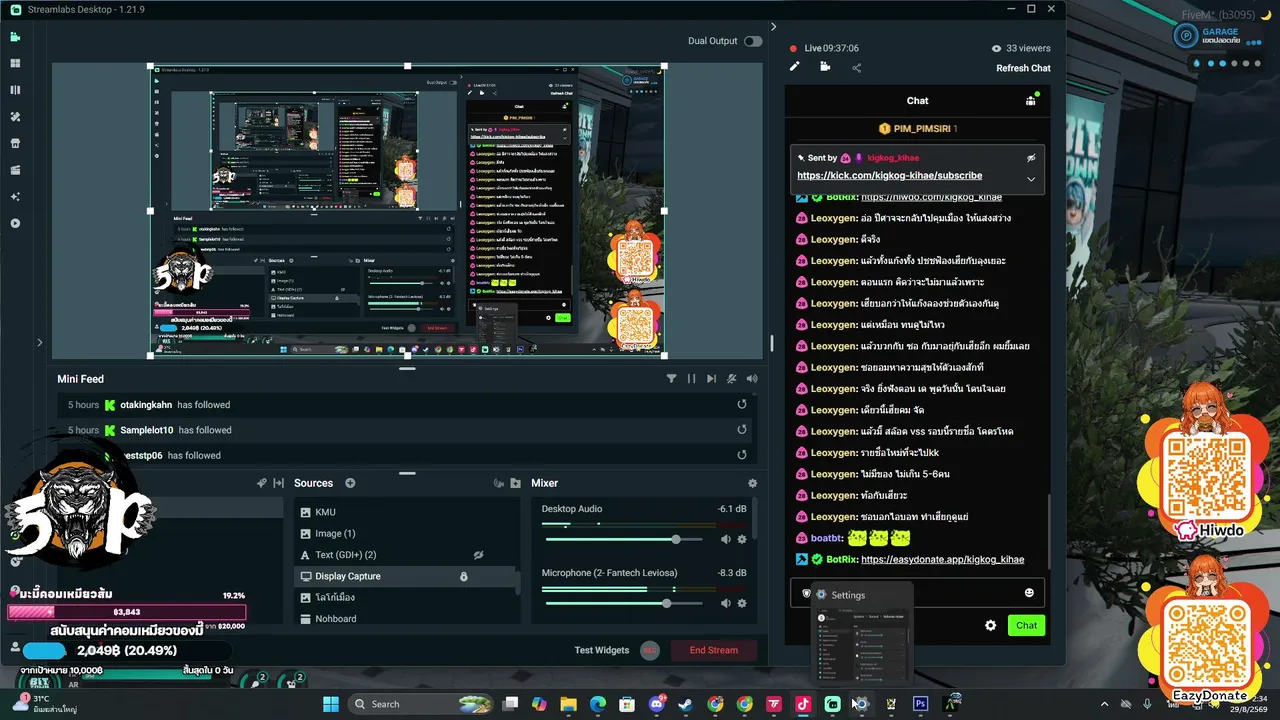The width and height of the screenshot is (1280, 720).
Task: Select the Display Capture source
Action: [x=406, y=576]
